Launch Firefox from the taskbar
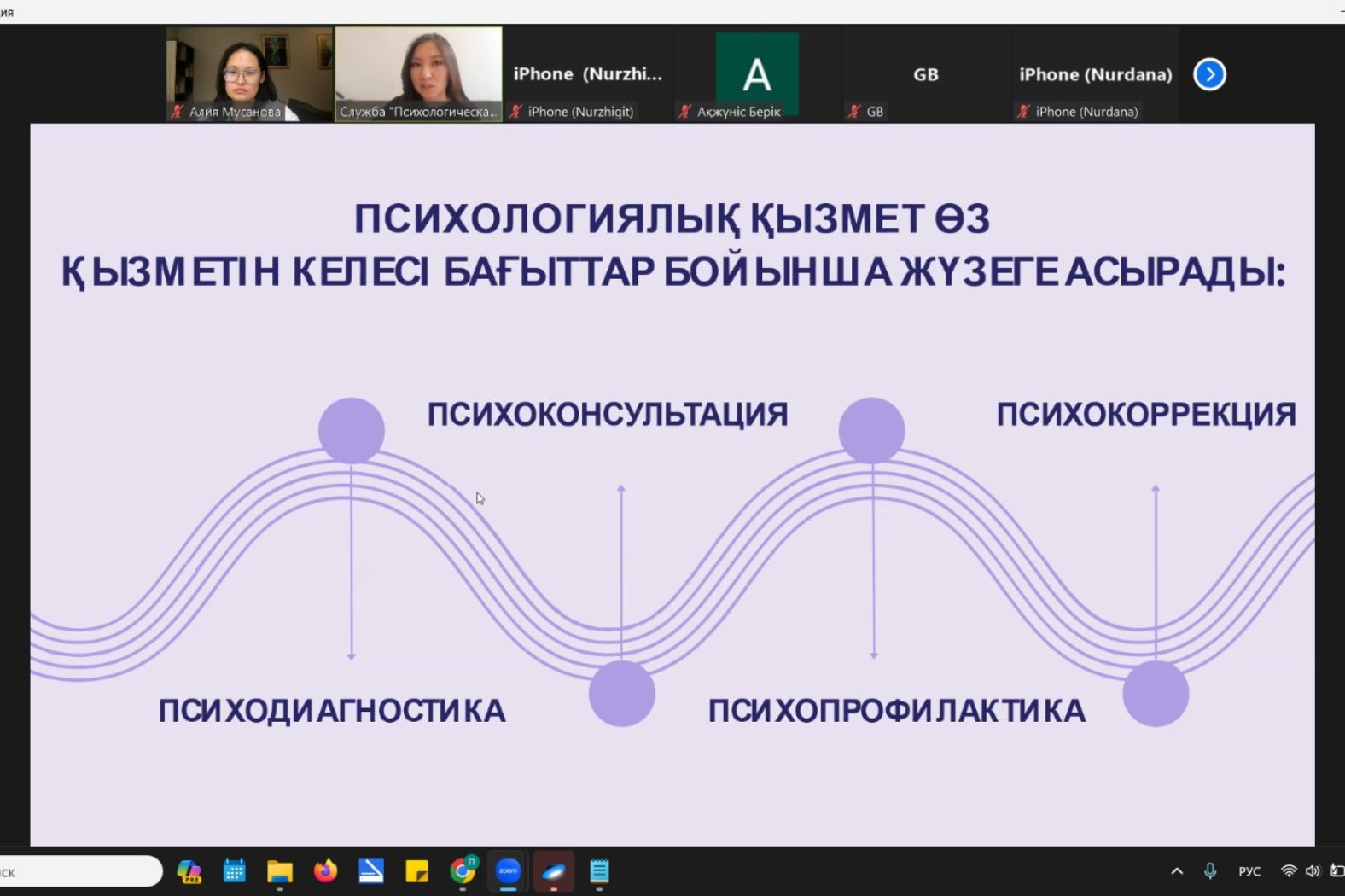Screen dimensions: 1345x896 coord(325,871)
